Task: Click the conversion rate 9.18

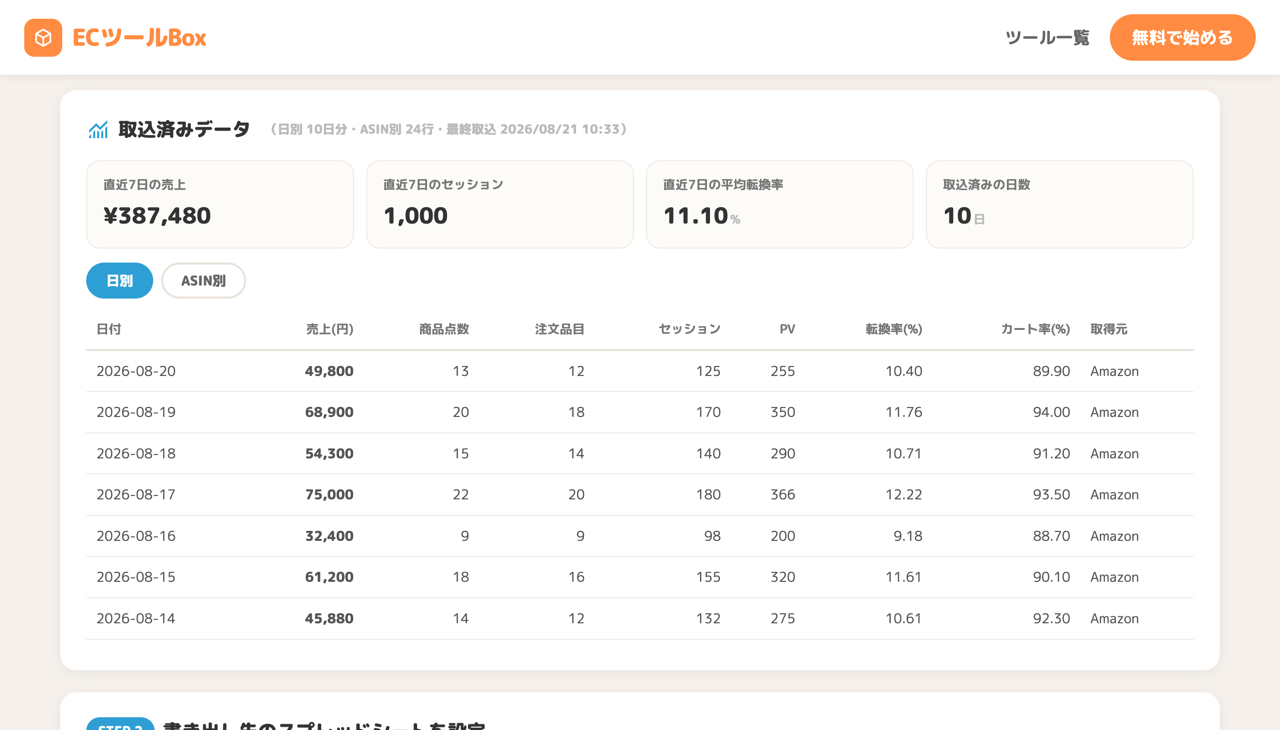Action: 908,536
